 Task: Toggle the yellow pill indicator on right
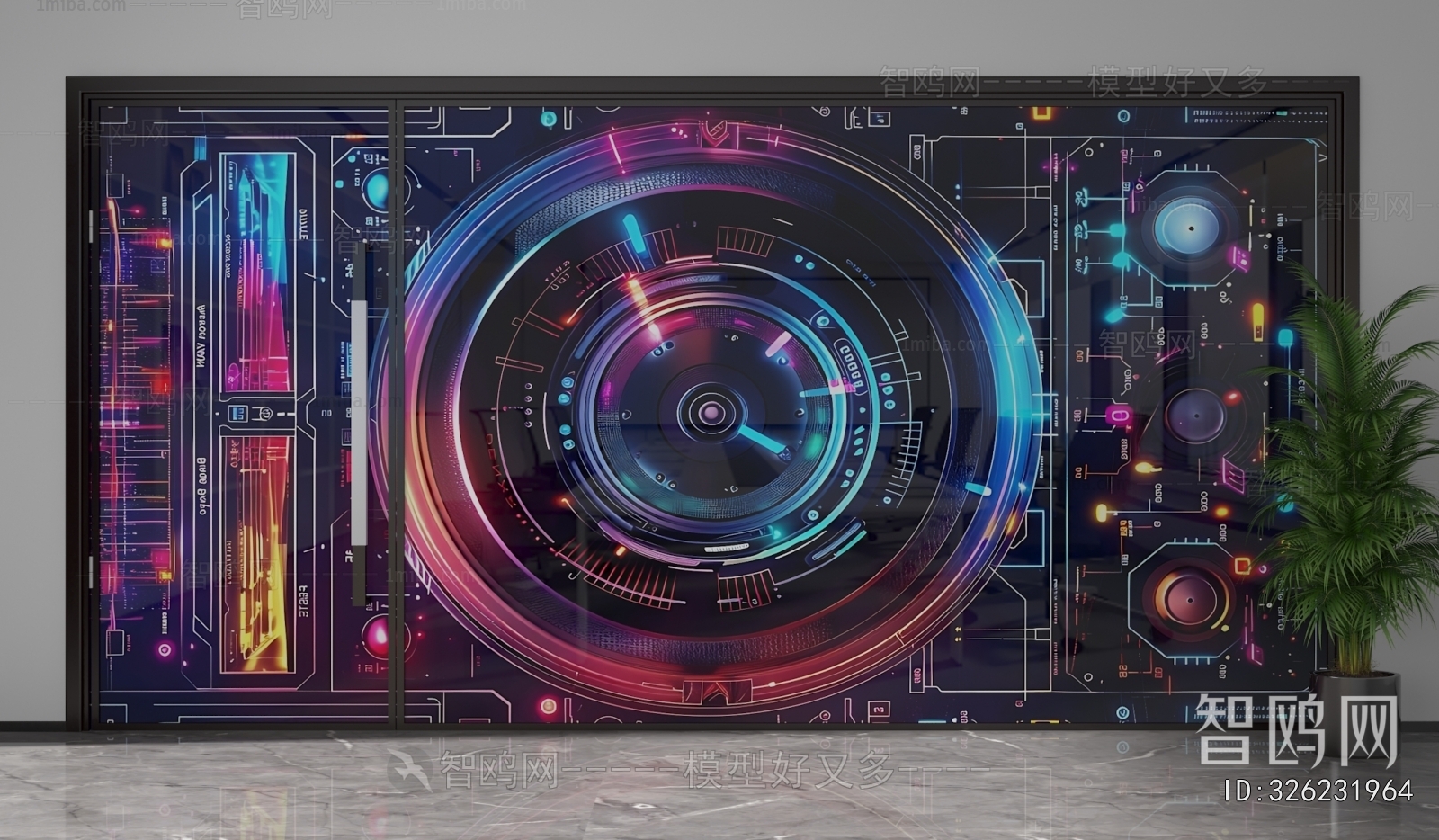click(x=1256, y=317)
